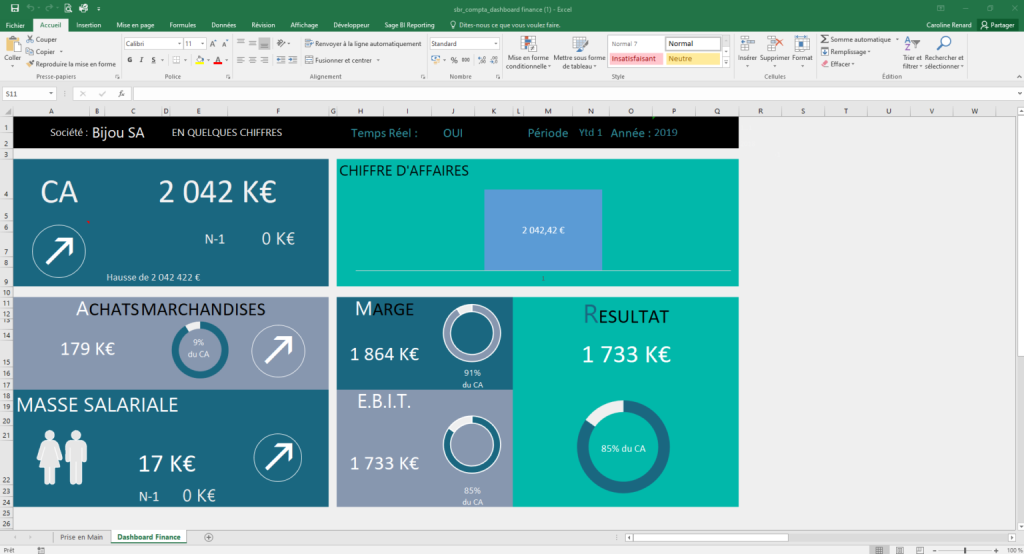Open Rechercher et sélectionner magnifier

[943, 44]
